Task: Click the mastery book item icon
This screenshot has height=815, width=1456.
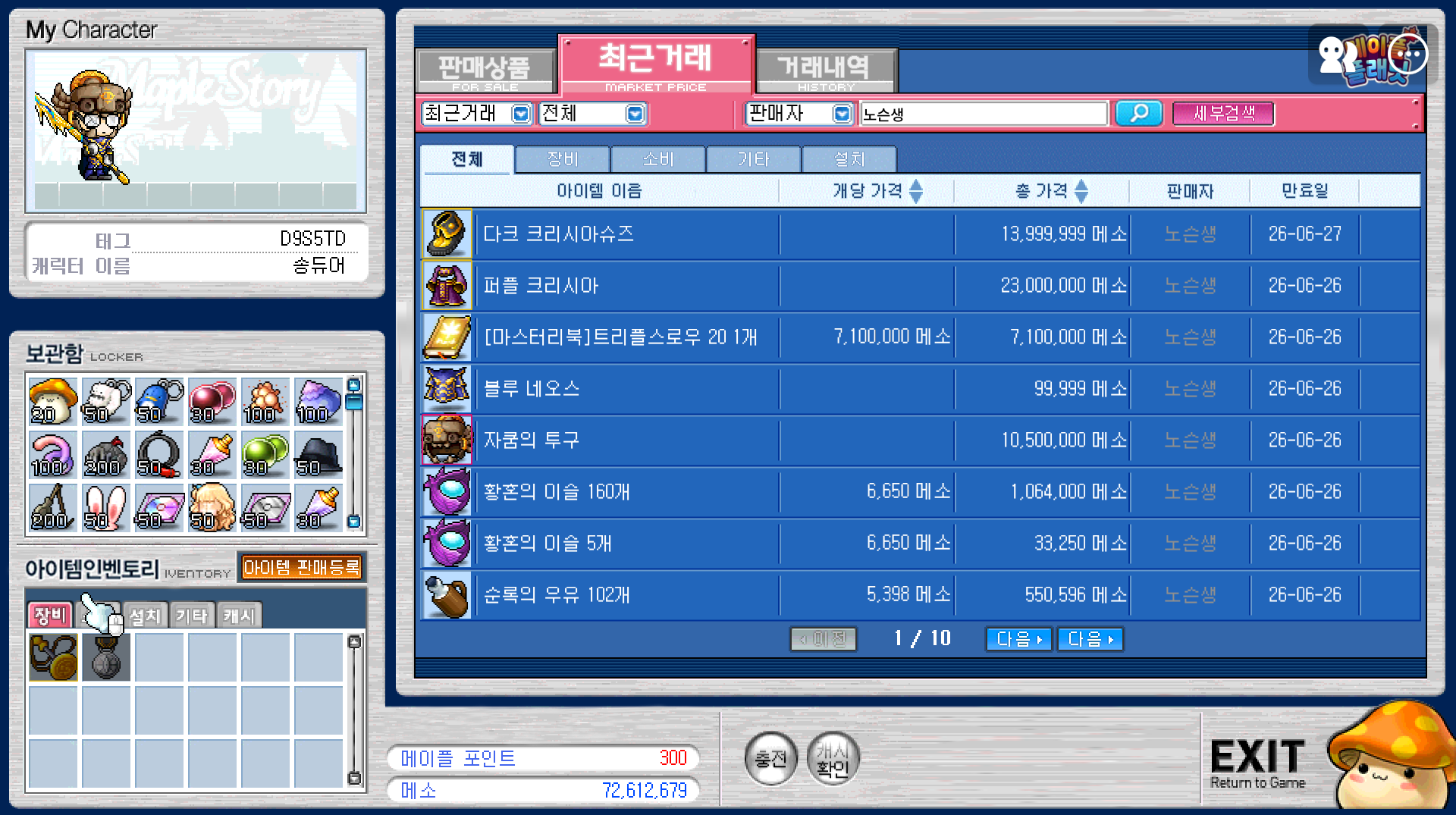Action: point(447,337)
